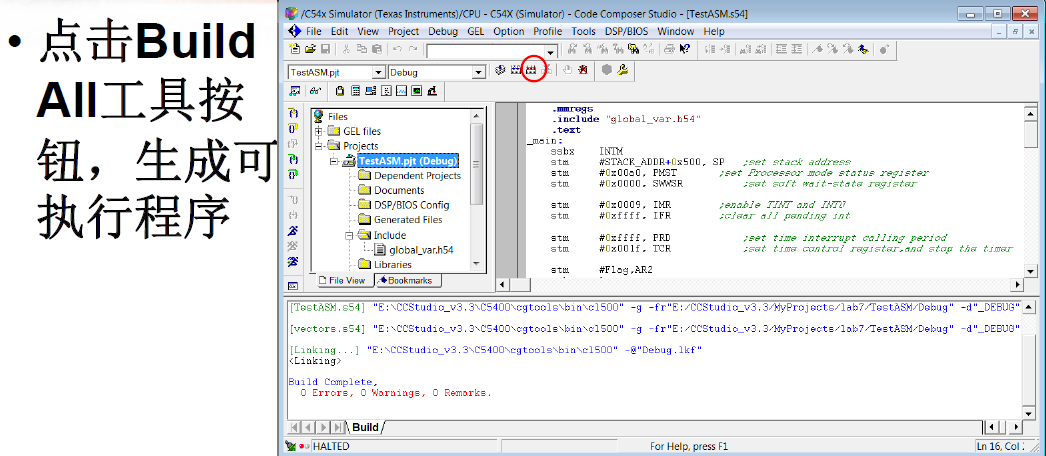Click the Animate icon at sidebar bottom
This screenshot has height=456, width=1046.
tap(293, 262)
